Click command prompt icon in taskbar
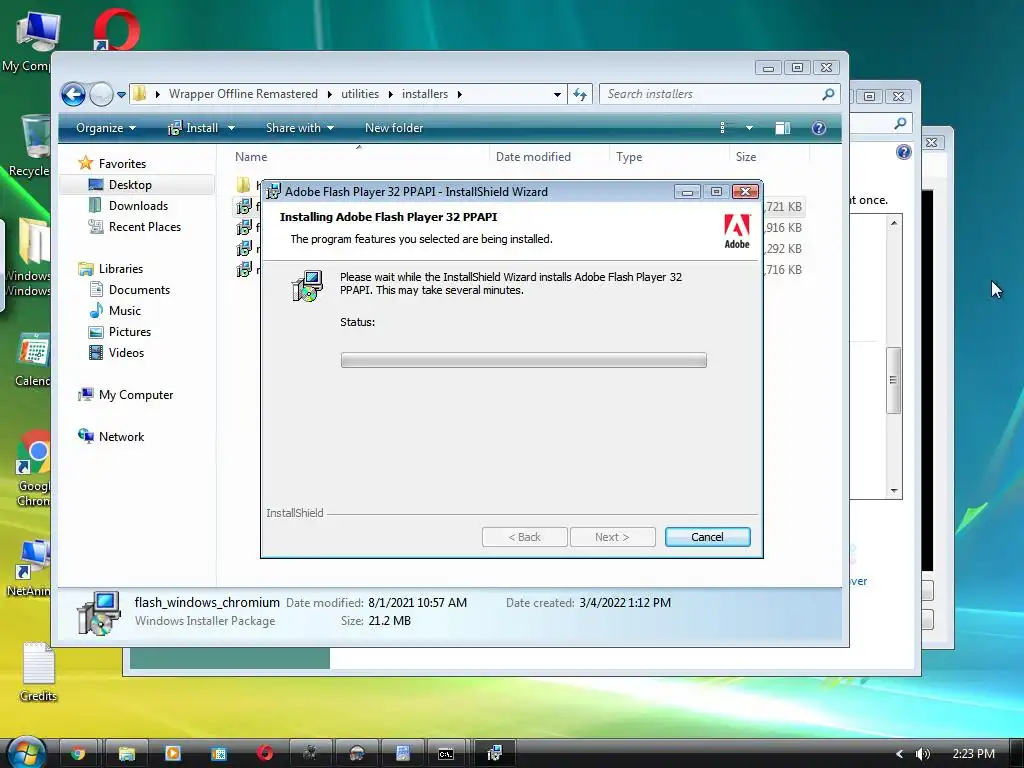1024x768 pixels. pyautogui.click(x=446, y=754)
